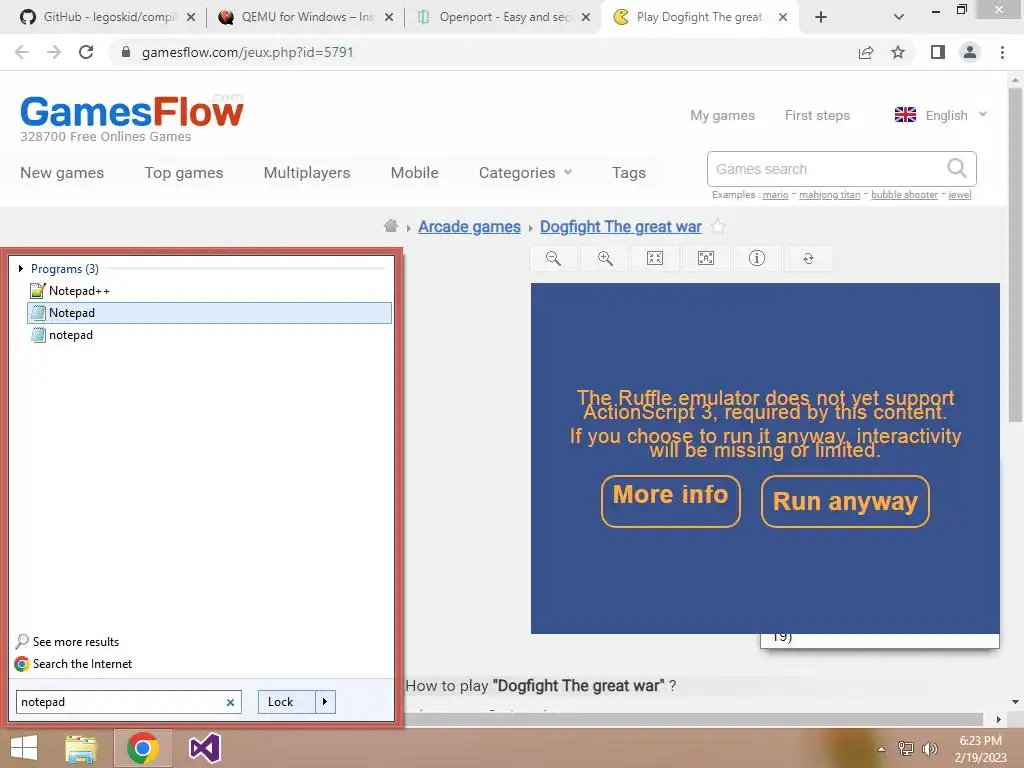Viewport: 1024px width, 768px height.
Task: Click the browser forward arrow
Action: (54, 52)
